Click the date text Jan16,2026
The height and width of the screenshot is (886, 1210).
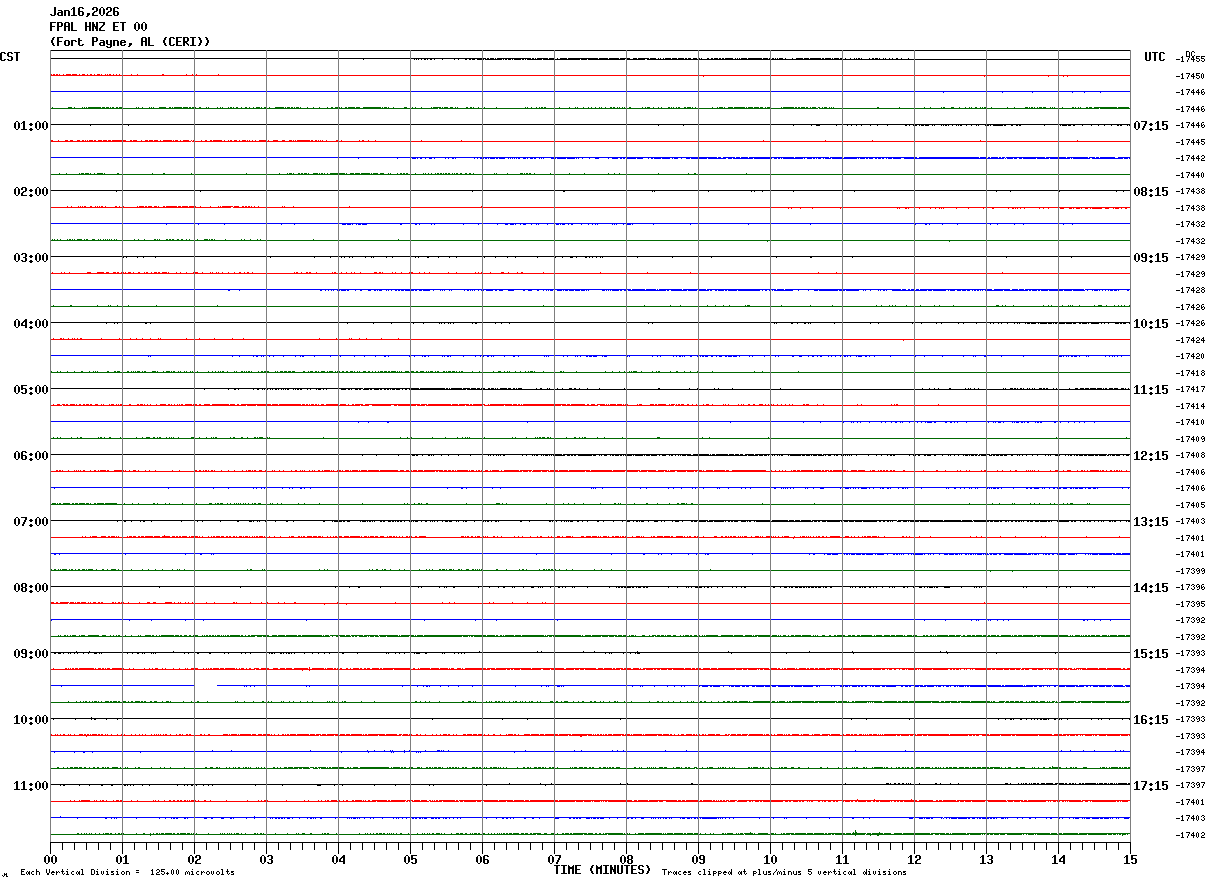click(x=84, y=12)
